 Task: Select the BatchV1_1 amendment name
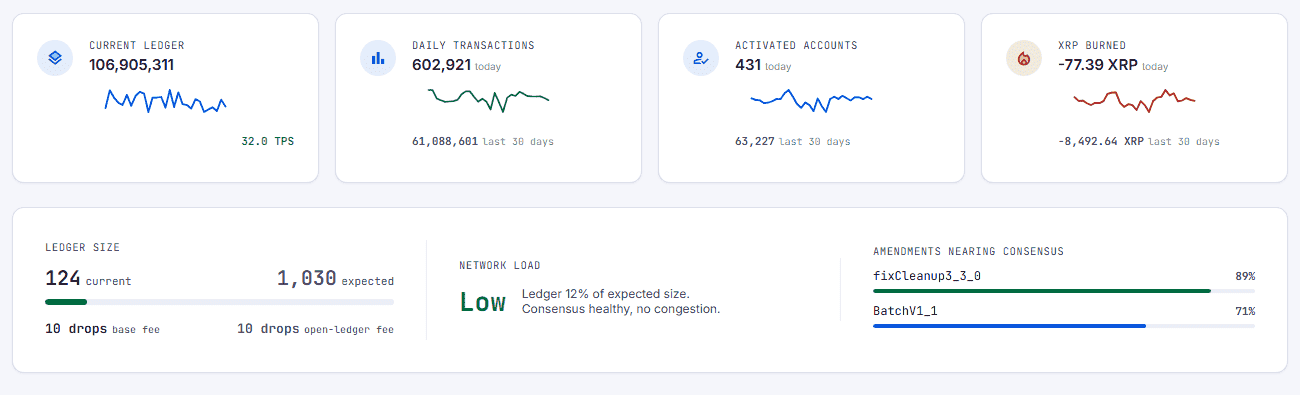coord(905,311)
